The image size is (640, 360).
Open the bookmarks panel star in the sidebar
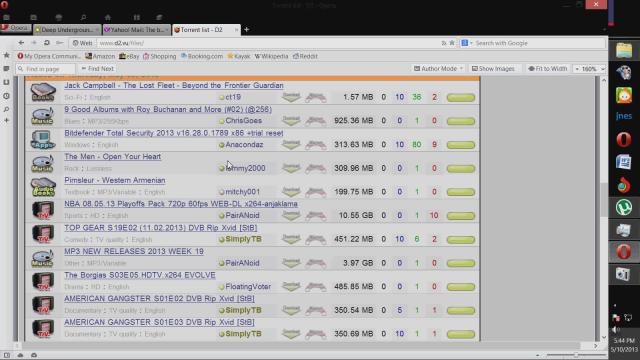pyautogui.click(x=7, y=55)
